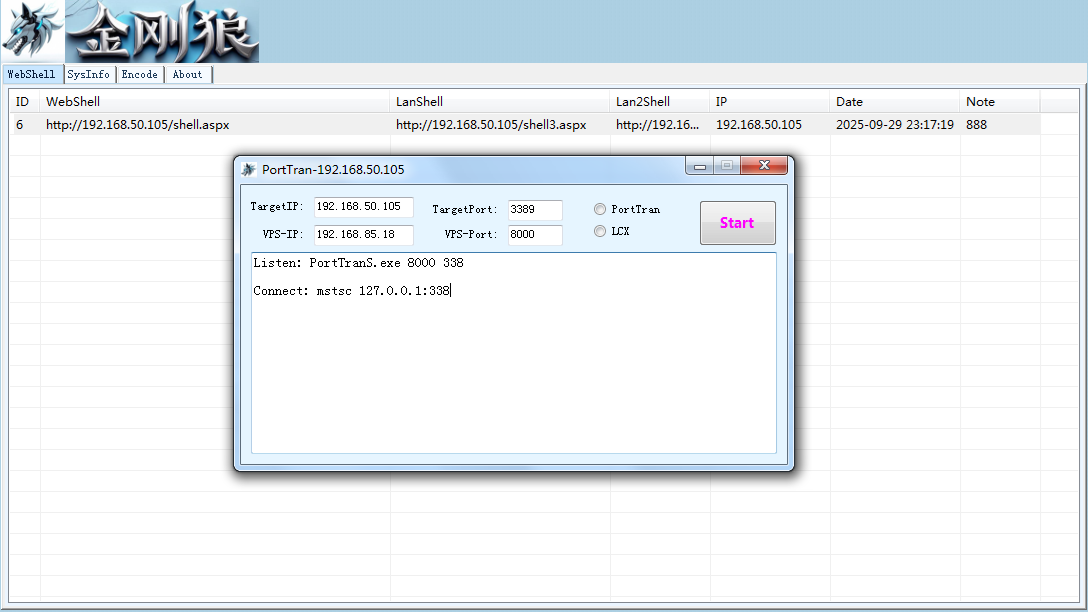Open the WebShell tab
The width and height of the screenshot is (1090, 613).
click(32, 74)
